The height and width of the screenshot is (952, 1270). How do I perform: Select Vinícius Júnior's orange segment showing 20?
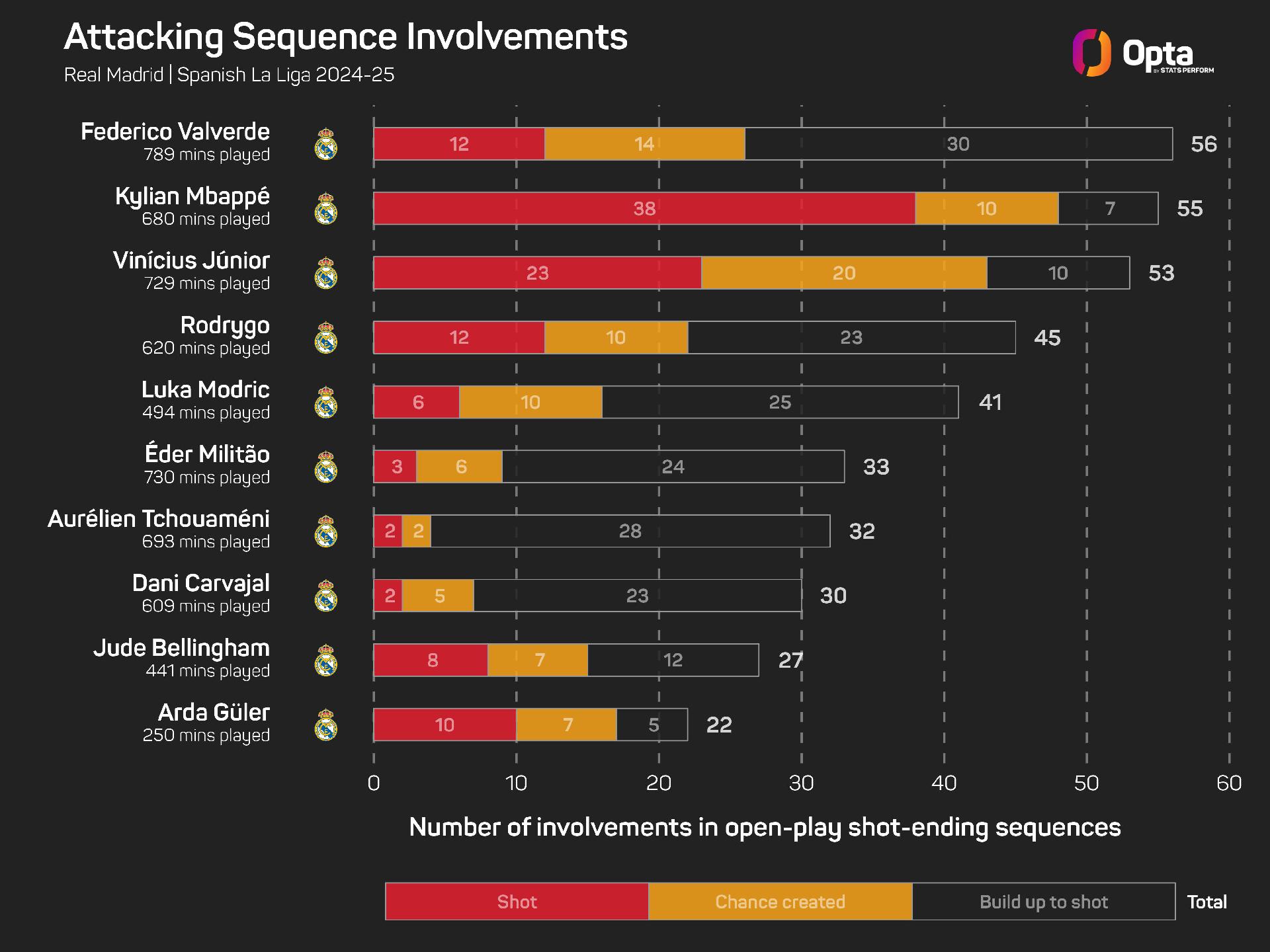pos(844,273)
